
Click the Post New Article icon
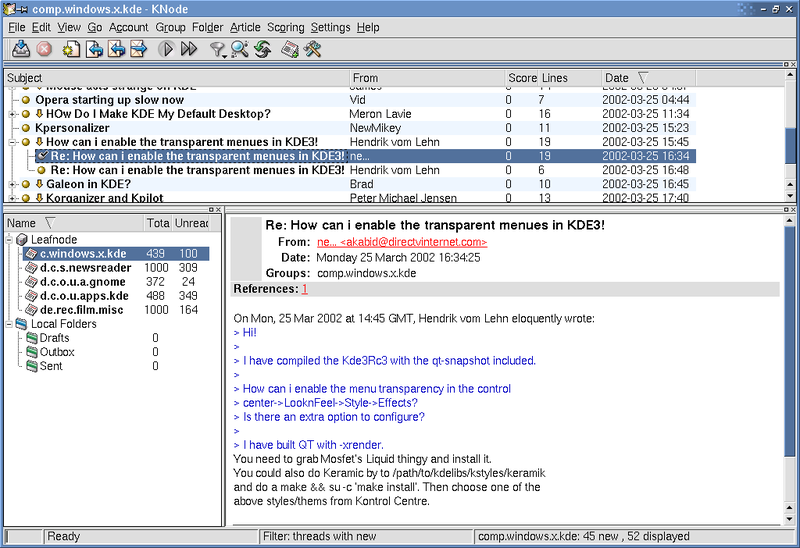pyautogui.click(x=71, y=49)
